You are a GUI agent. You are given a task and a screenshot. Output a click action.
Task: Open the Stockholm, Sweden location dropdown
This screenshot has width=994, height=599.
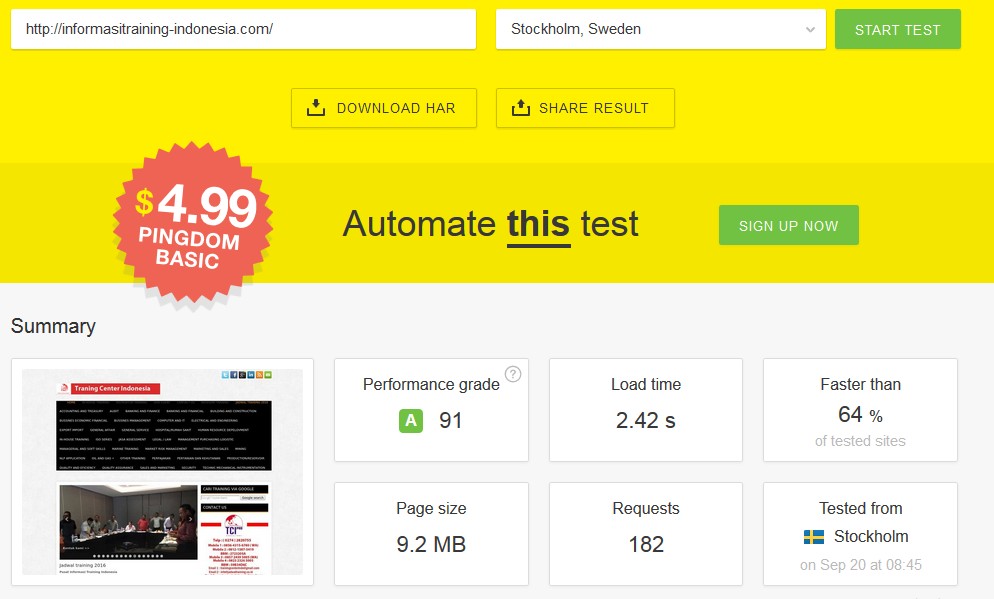[661, 29]
